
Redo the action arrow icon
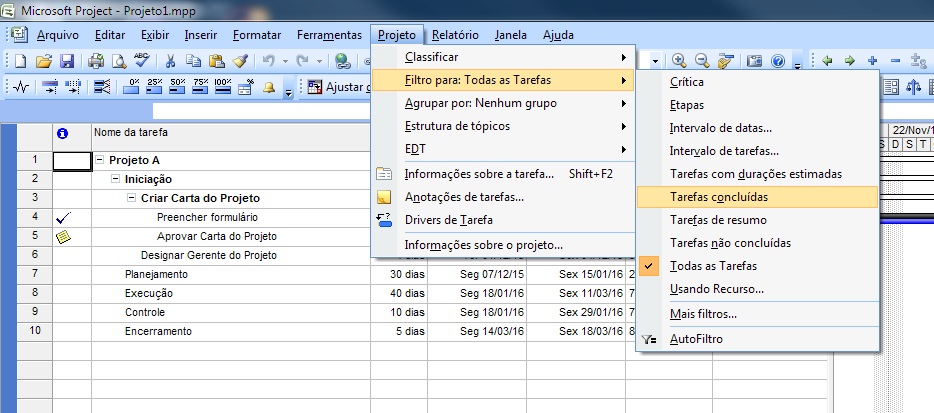(303, 60)
